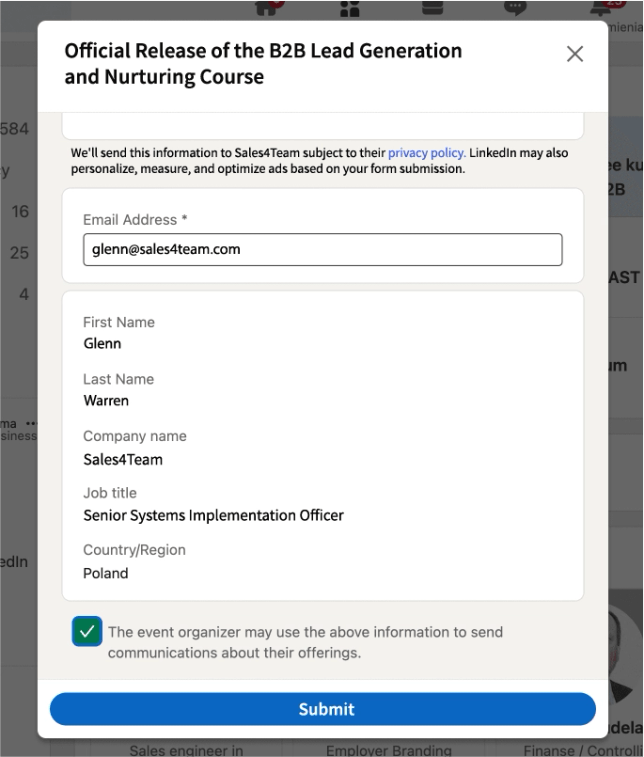Viewport: 644px width, 757px height.
Task: Select the Country/Region value Poland
Action: 106,574
